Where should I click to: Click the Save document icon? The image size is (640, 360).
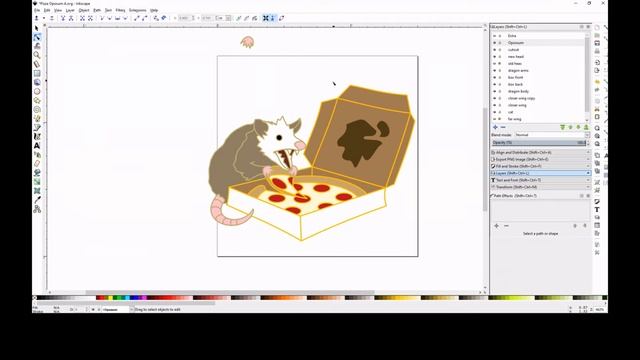(597, 43)
